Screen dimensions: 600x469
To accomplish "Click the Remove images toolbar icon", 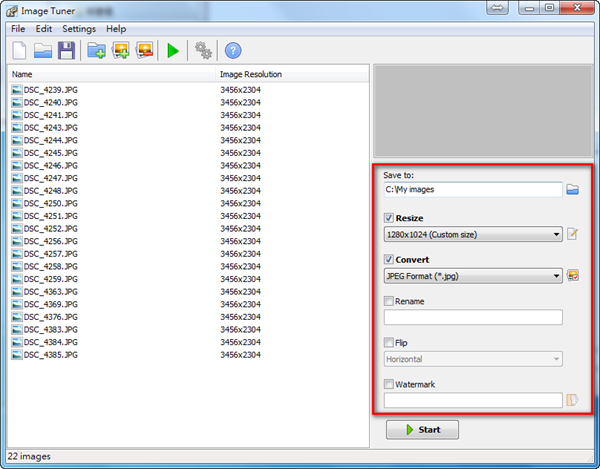I will (x=145, y=50).
